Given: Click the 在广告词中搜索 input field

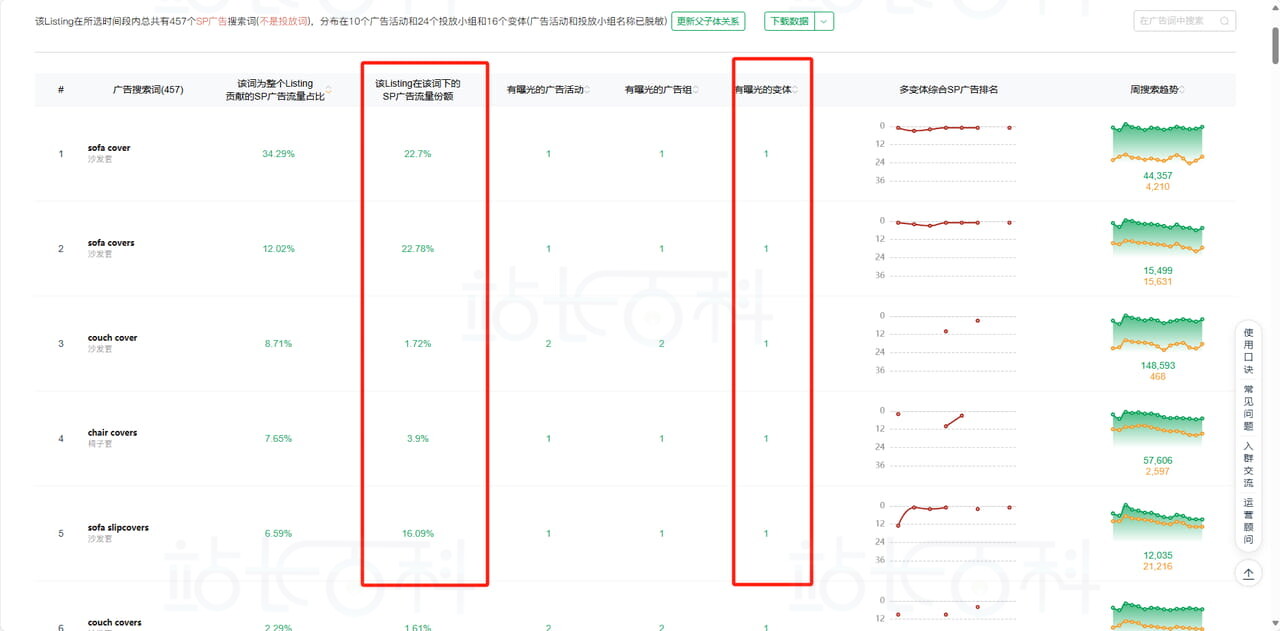Looking at the screenshot, I should click(1185, 21).
